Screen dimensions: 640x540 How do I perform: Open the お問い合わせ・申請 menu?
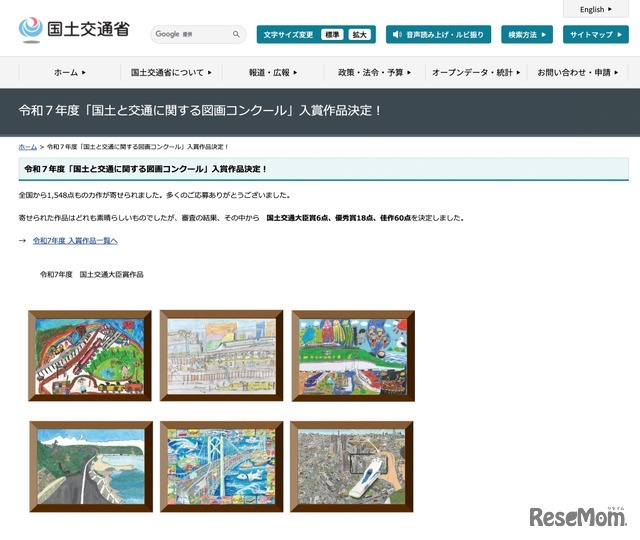[578, 73]
